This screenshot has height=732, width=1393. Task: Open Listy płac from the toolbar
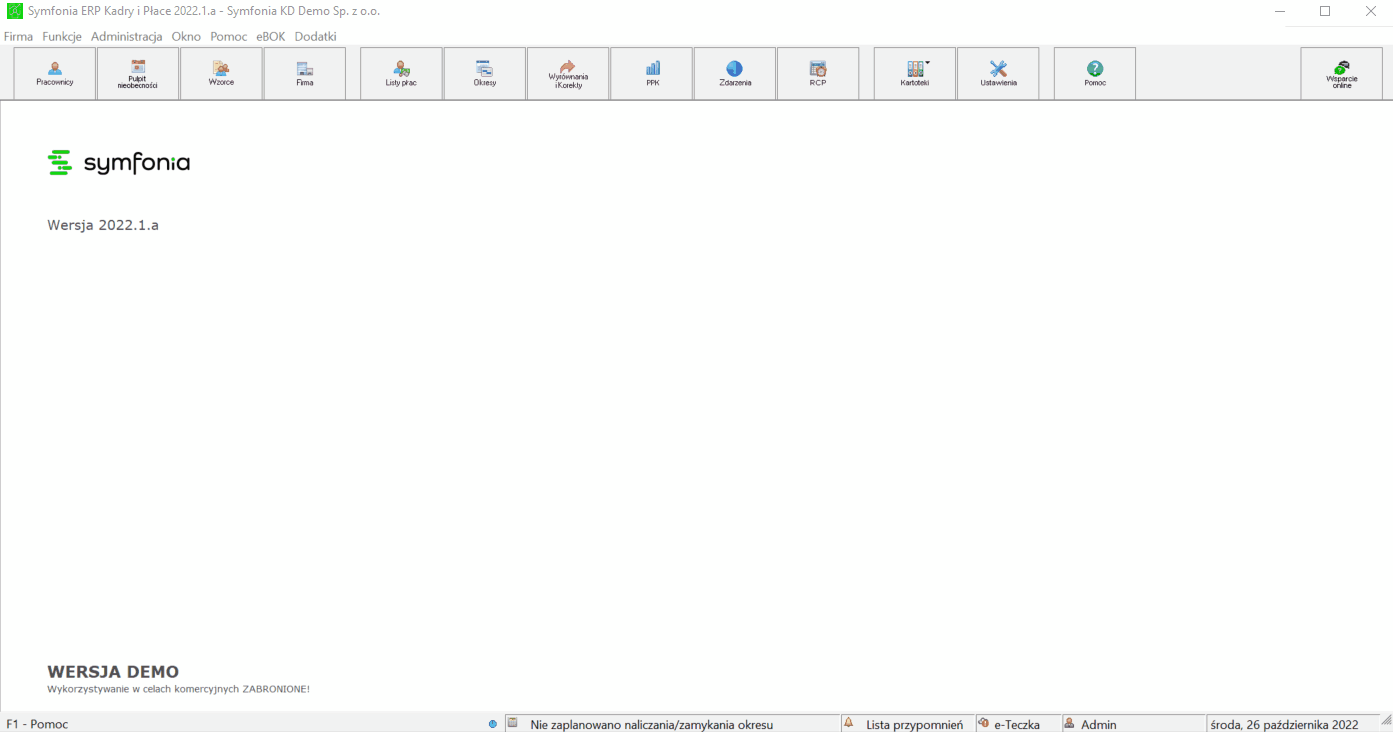(x=401, y=73)
